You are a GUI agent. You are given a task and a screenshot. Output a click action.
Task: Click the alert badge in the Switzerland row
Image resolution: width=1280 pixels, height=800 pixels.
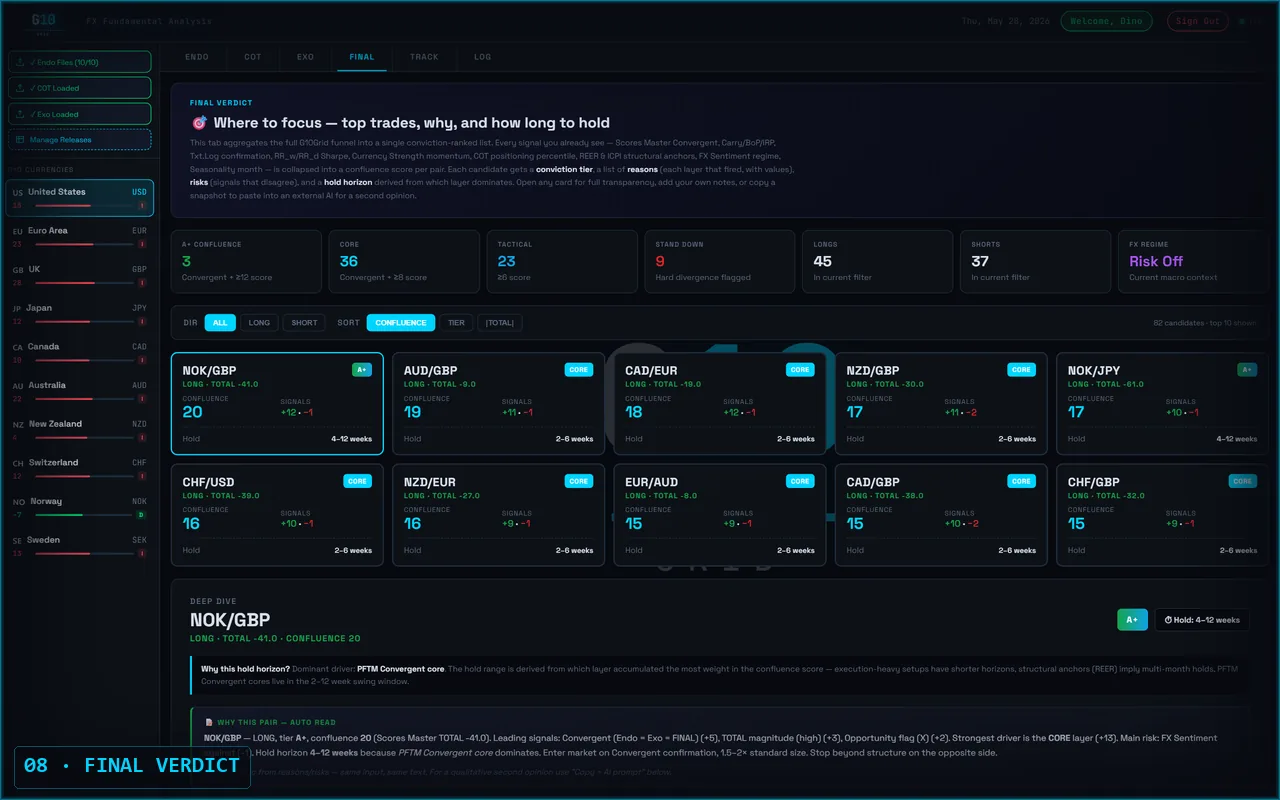pos(141,475)
